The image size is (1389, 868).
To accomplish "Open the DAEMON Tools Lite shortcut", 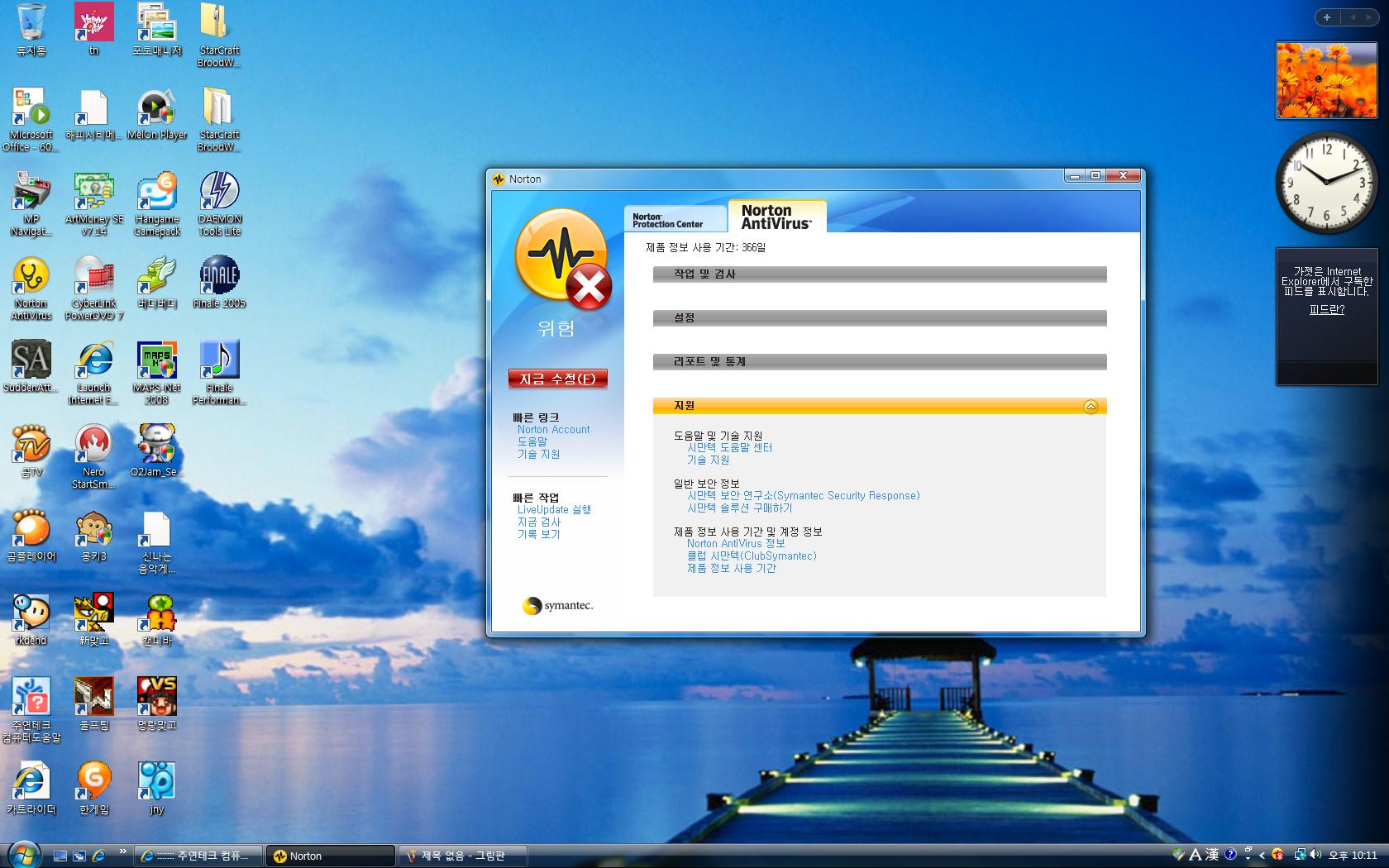I will (x=220, y=204).
